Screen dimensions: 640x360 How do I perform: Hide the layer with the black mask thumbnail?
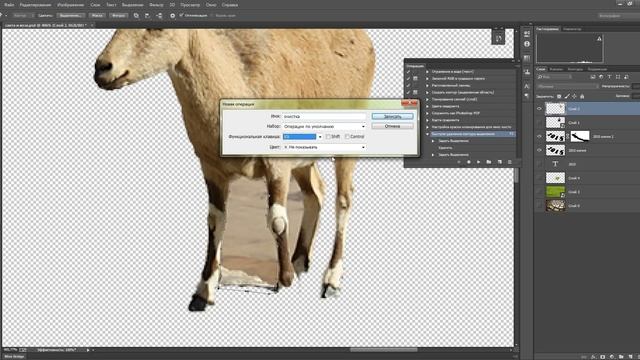pos(539,136)
